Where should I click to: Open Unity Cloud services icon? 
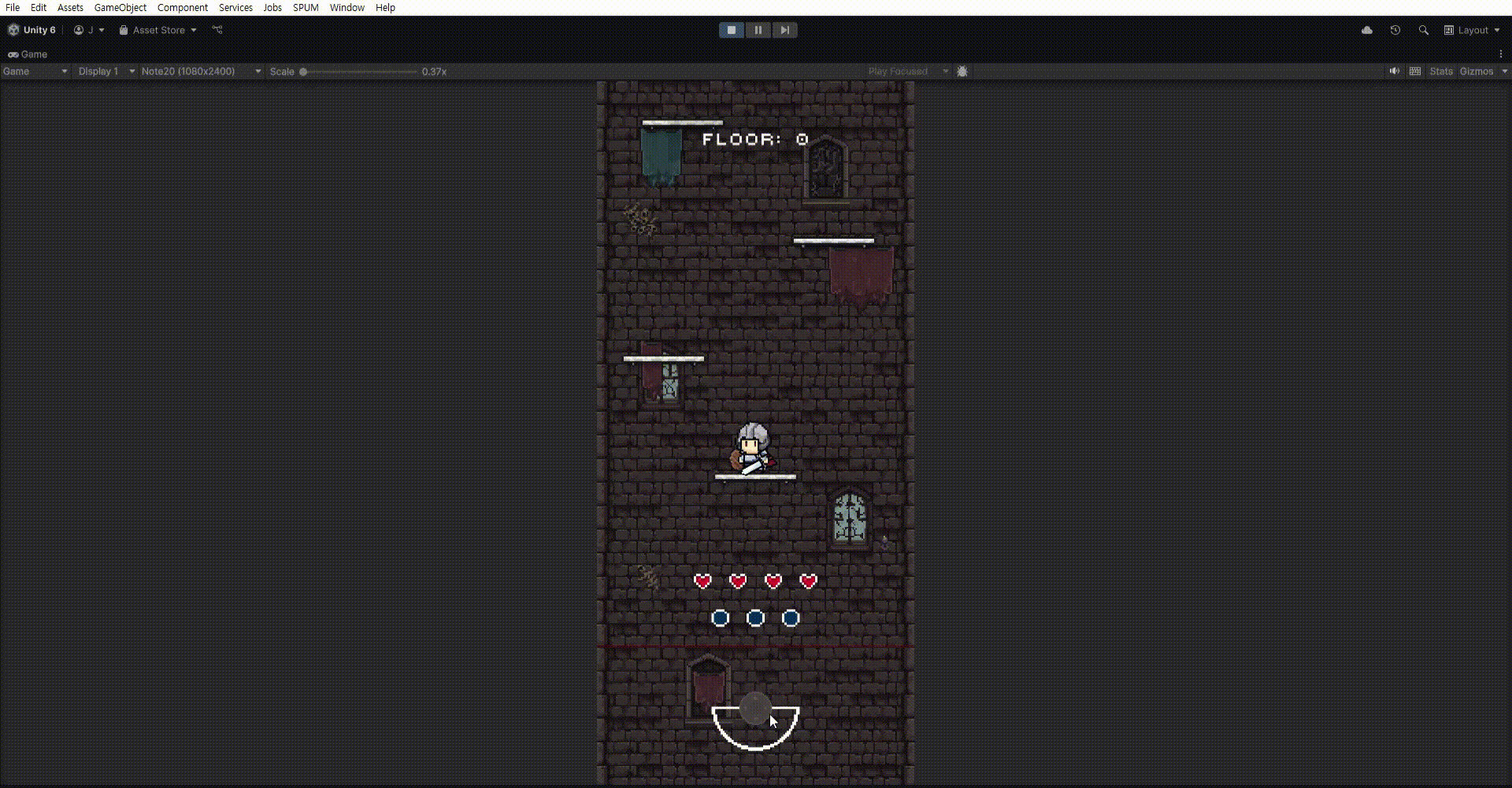point(1367,30)
